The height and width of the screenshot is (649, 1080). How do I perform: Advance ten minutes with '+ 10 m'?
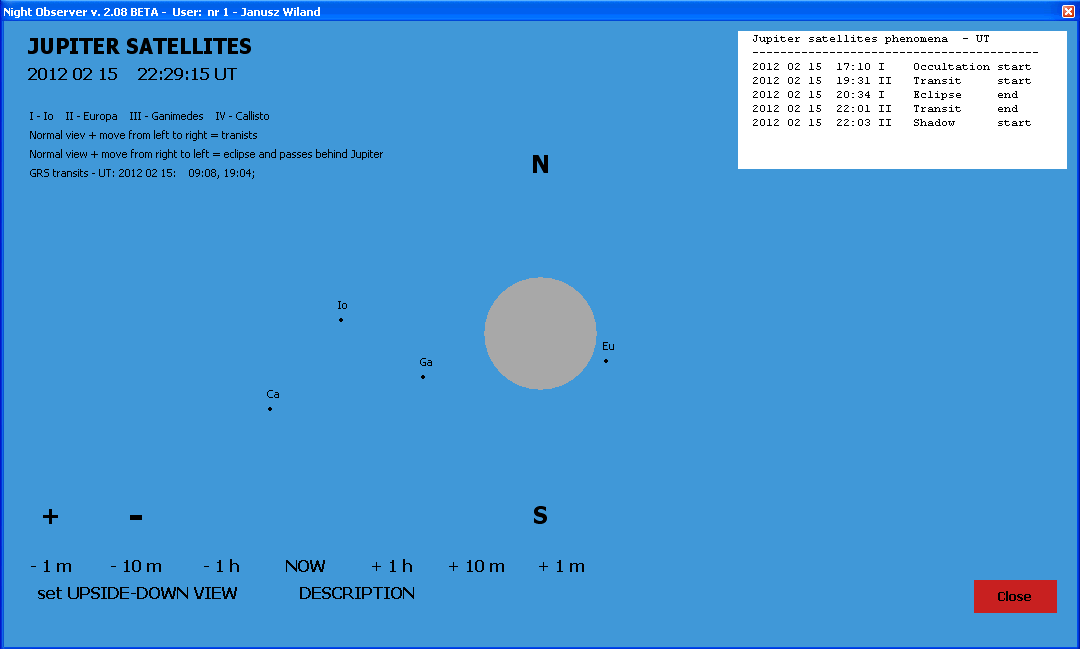(477, 566)
